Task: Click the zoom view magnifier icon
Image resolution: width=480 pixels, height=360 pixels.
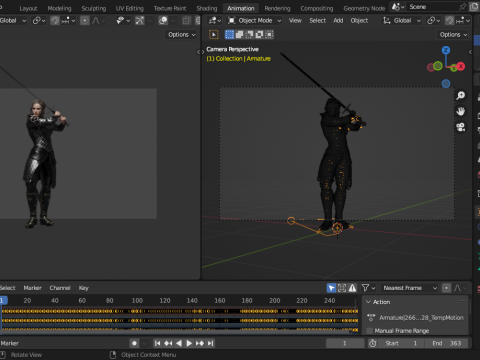Action: (461, 96)
